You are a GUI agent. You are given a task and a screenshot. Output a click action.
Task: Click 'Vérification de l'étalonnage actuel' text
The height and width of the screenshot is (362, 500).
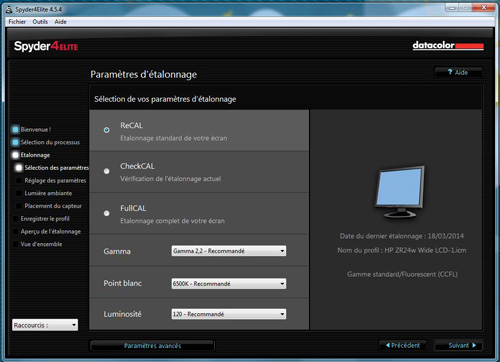pos(171,179)
